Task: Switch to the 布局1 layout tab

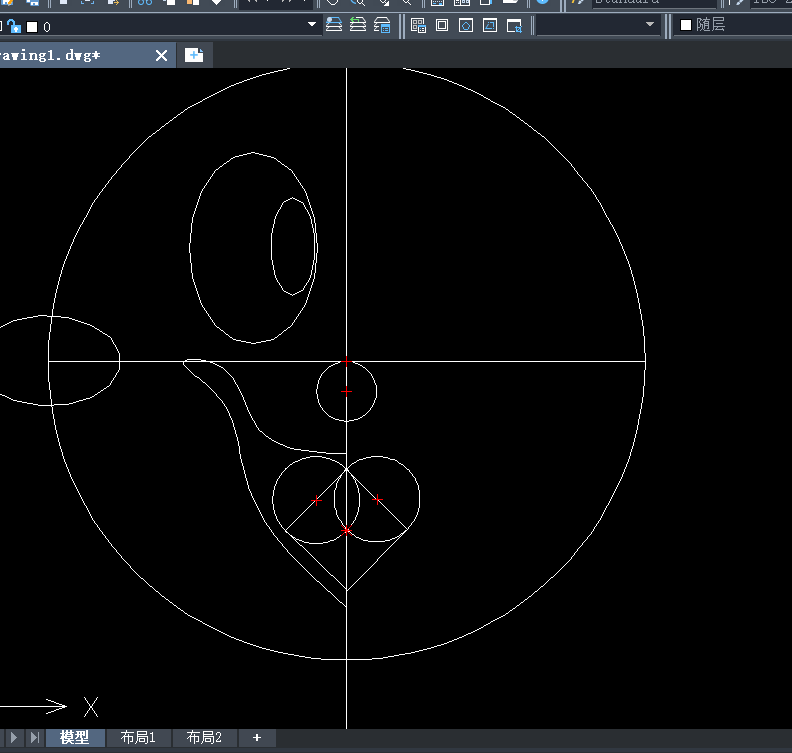Action: click(138, 738)
